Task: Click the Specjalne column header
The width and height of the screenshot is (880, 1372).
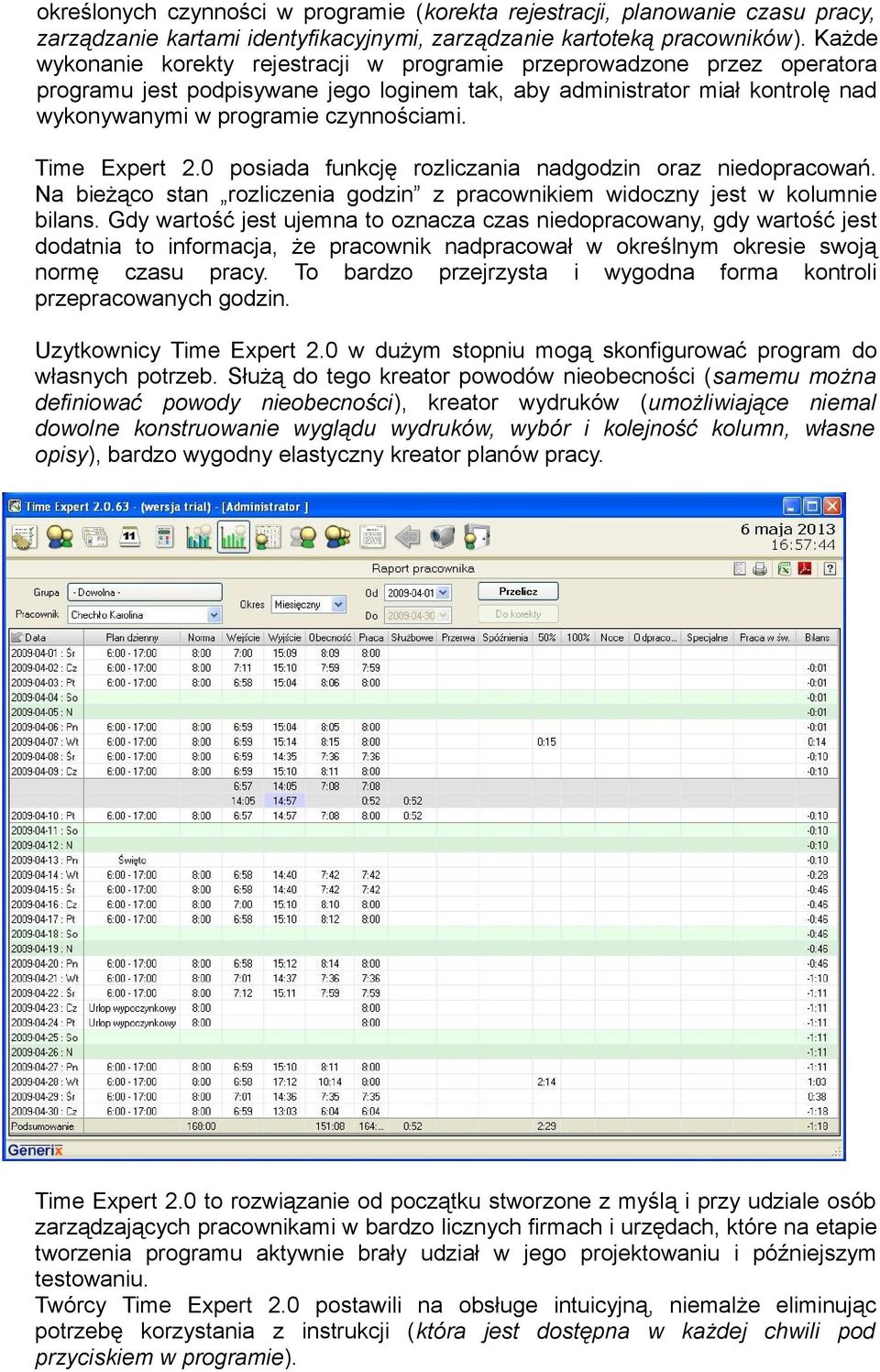Action: (x=707, y=637)
